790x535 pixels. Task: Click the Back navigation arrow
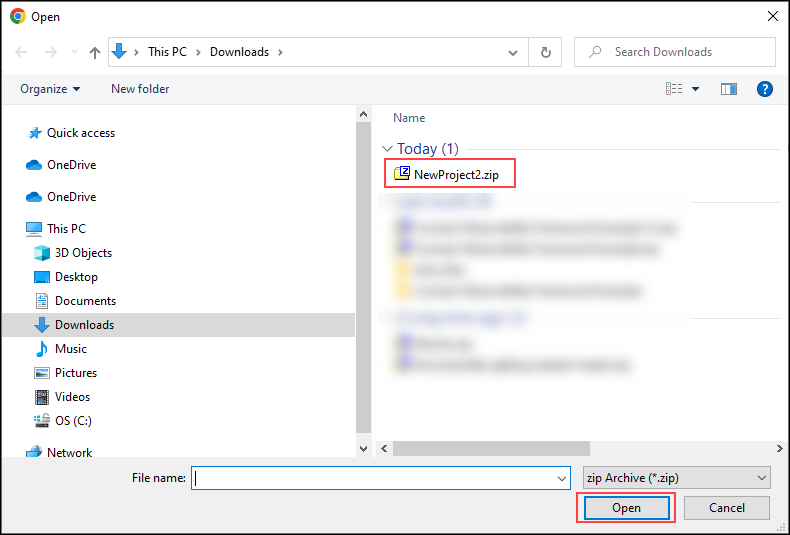22,52
